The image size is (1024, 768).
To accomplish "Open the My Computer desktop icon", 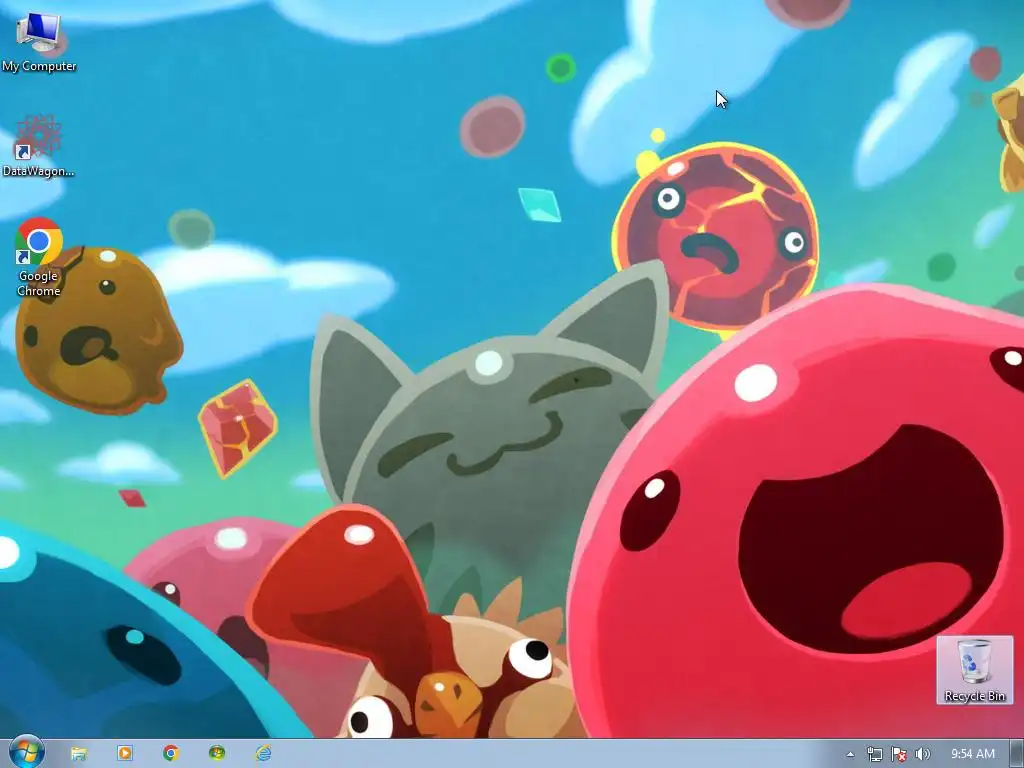I will point(39,41).
